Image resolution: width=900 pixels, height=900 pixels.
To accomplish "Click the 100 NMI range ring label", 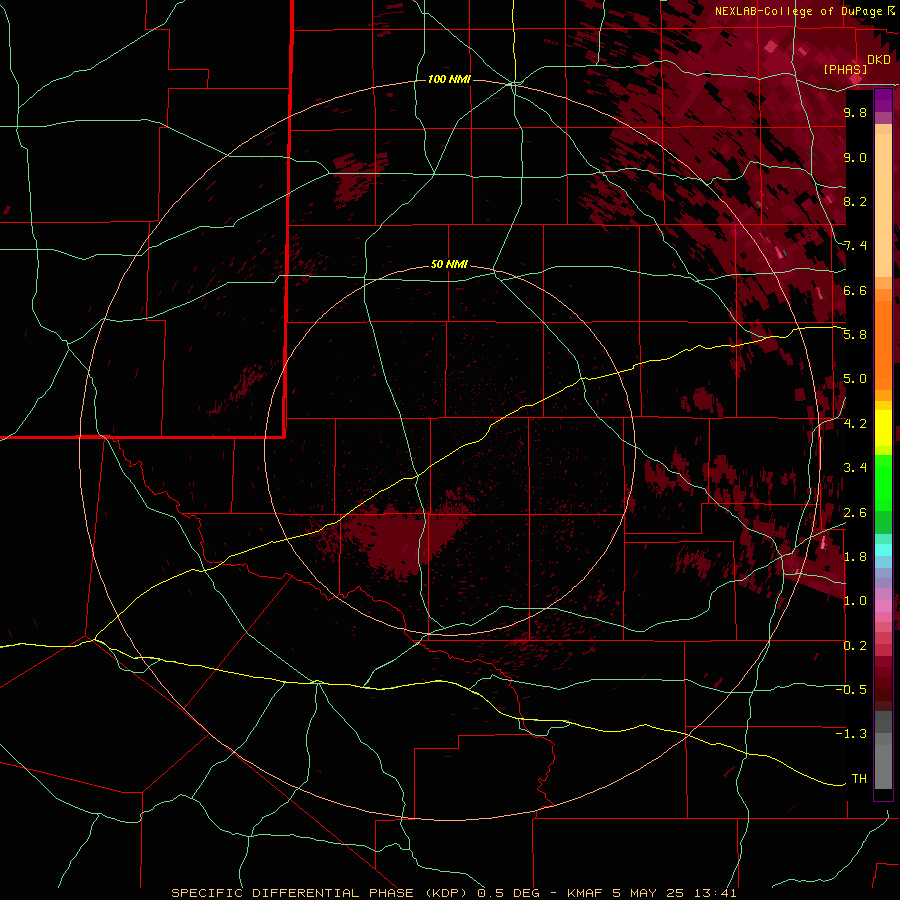I will (449, 79).
